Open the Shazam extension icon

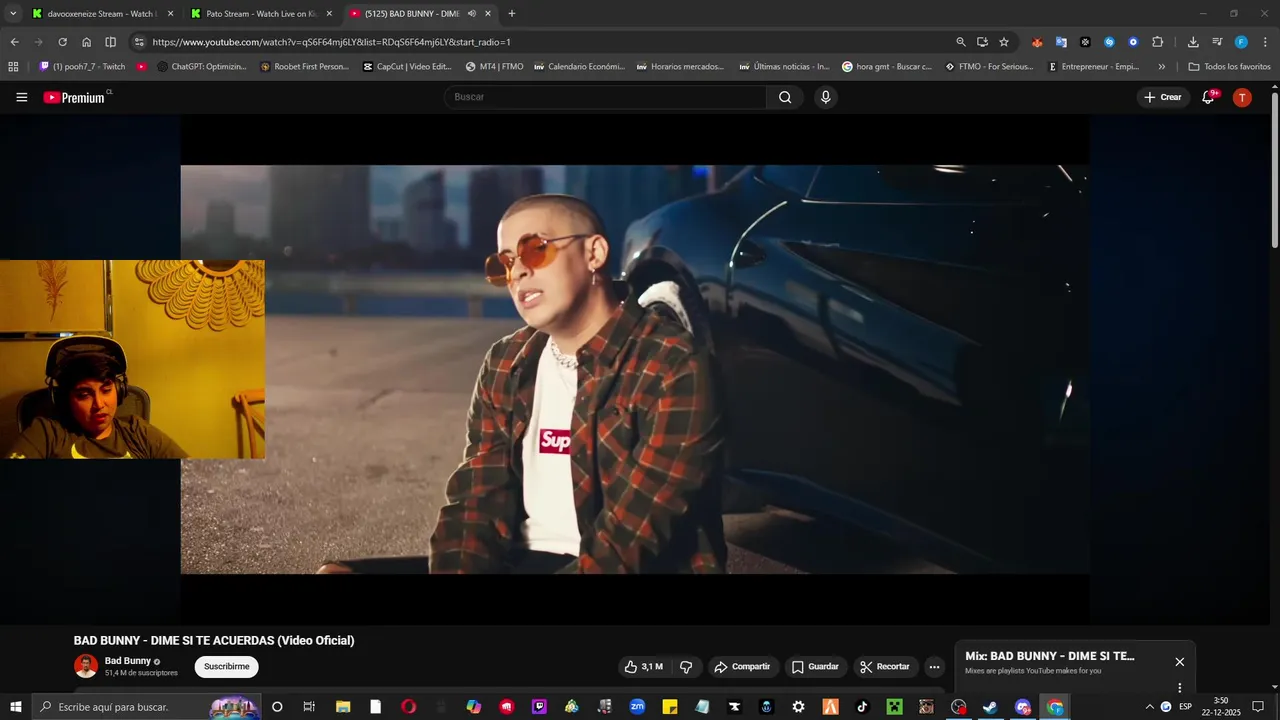1109,42
